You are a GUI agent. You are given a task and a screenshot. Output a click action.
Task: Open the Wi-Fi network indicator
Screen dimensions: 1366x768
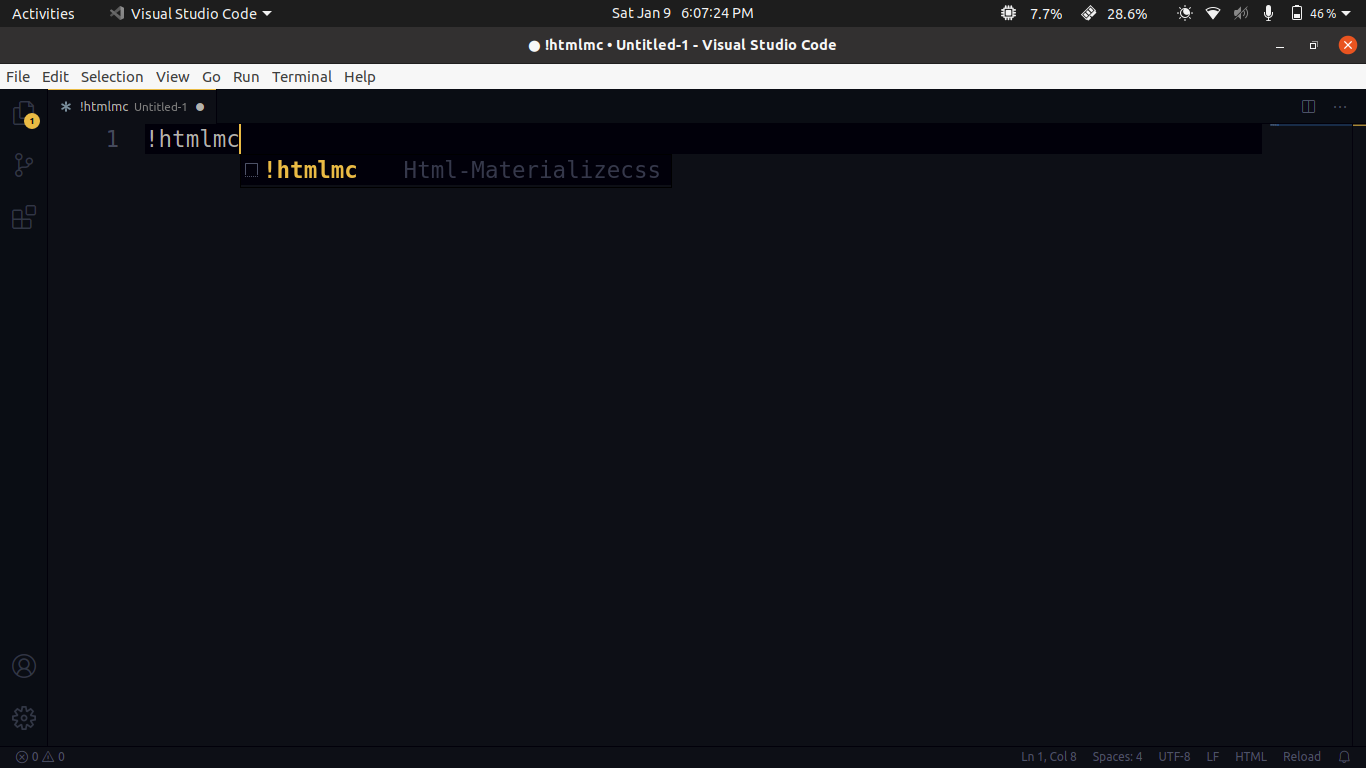point(1213,14)
